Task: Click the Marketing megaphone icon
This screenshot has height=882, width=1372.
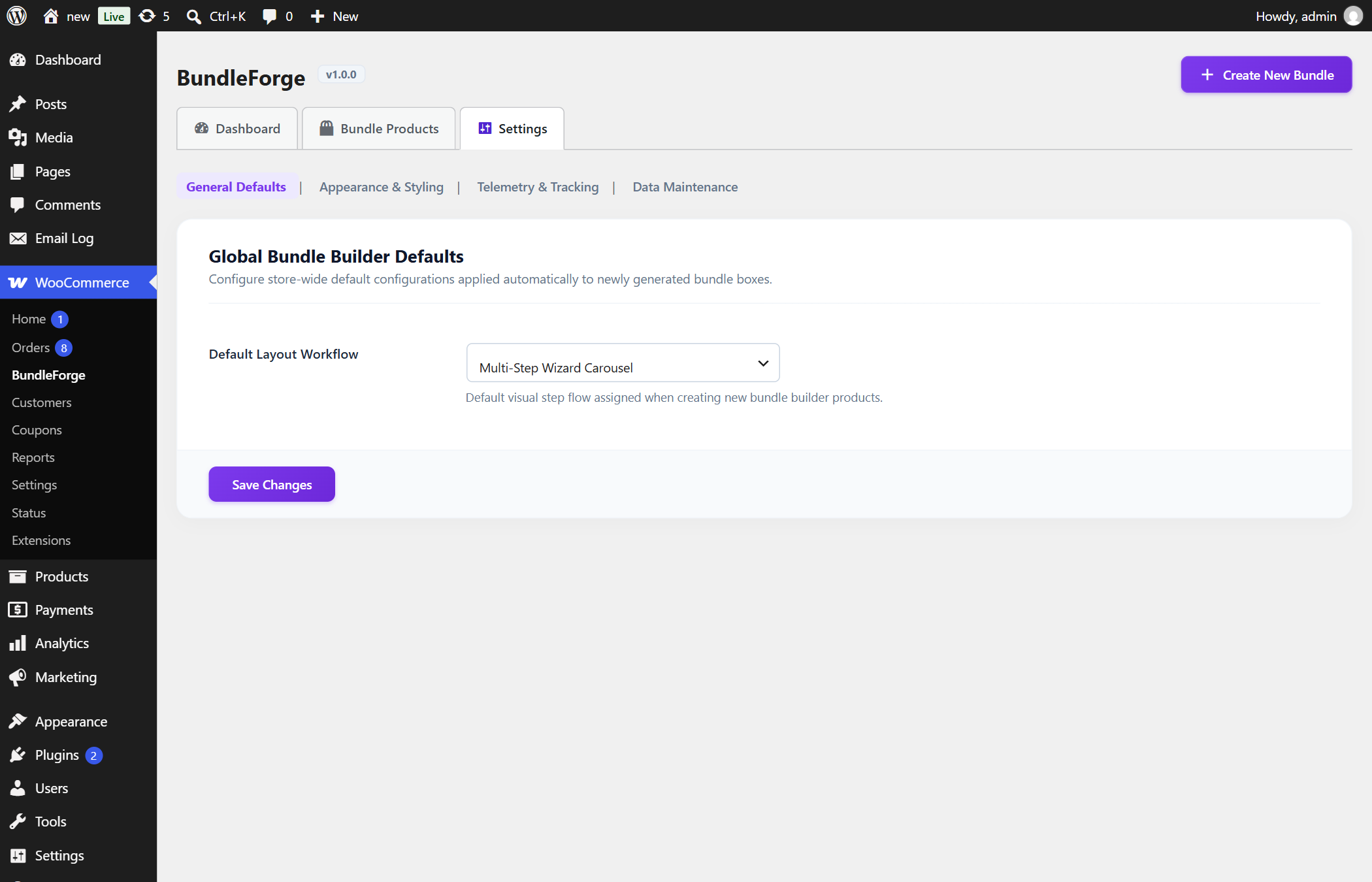Action: tap(18, 678)
